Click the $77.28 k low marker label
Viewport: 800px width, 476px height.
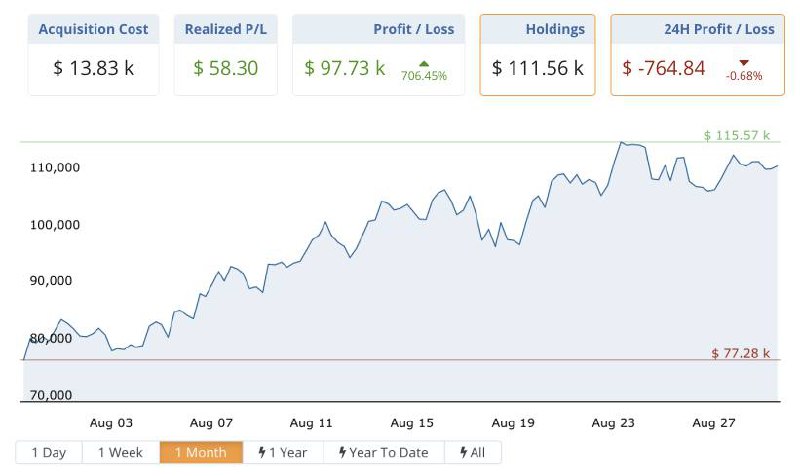coord(740,353)
